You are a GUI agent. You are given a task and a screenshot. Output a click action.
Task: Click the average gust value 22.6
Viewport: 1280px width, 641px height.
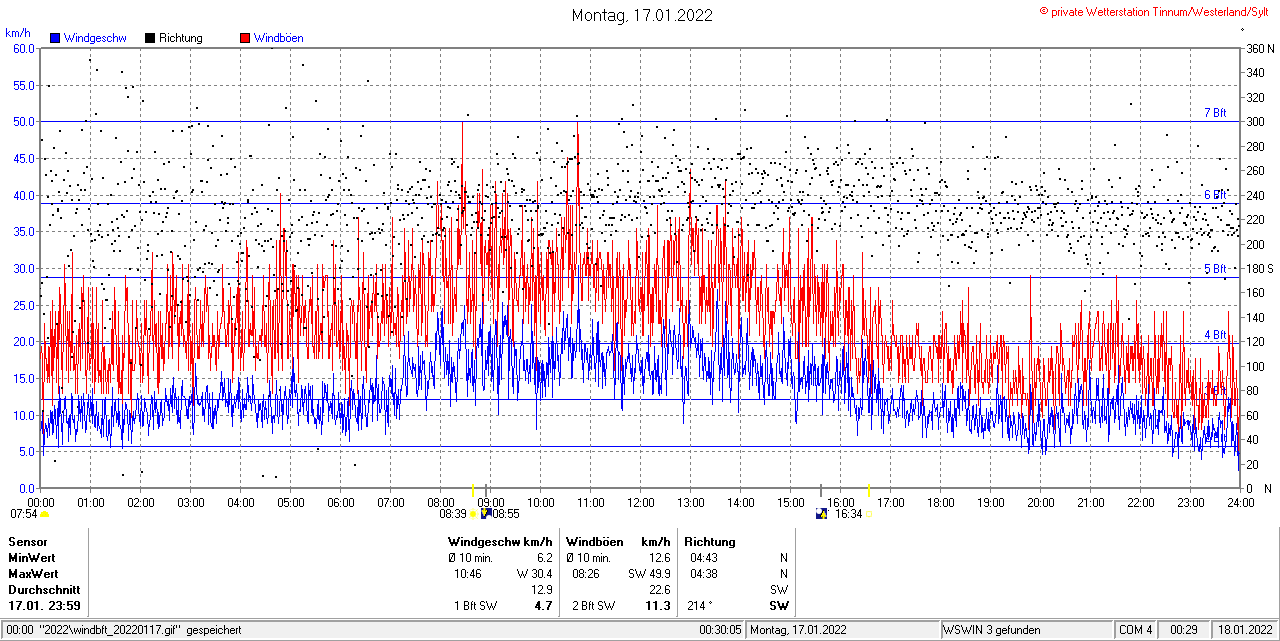point(659,590)
